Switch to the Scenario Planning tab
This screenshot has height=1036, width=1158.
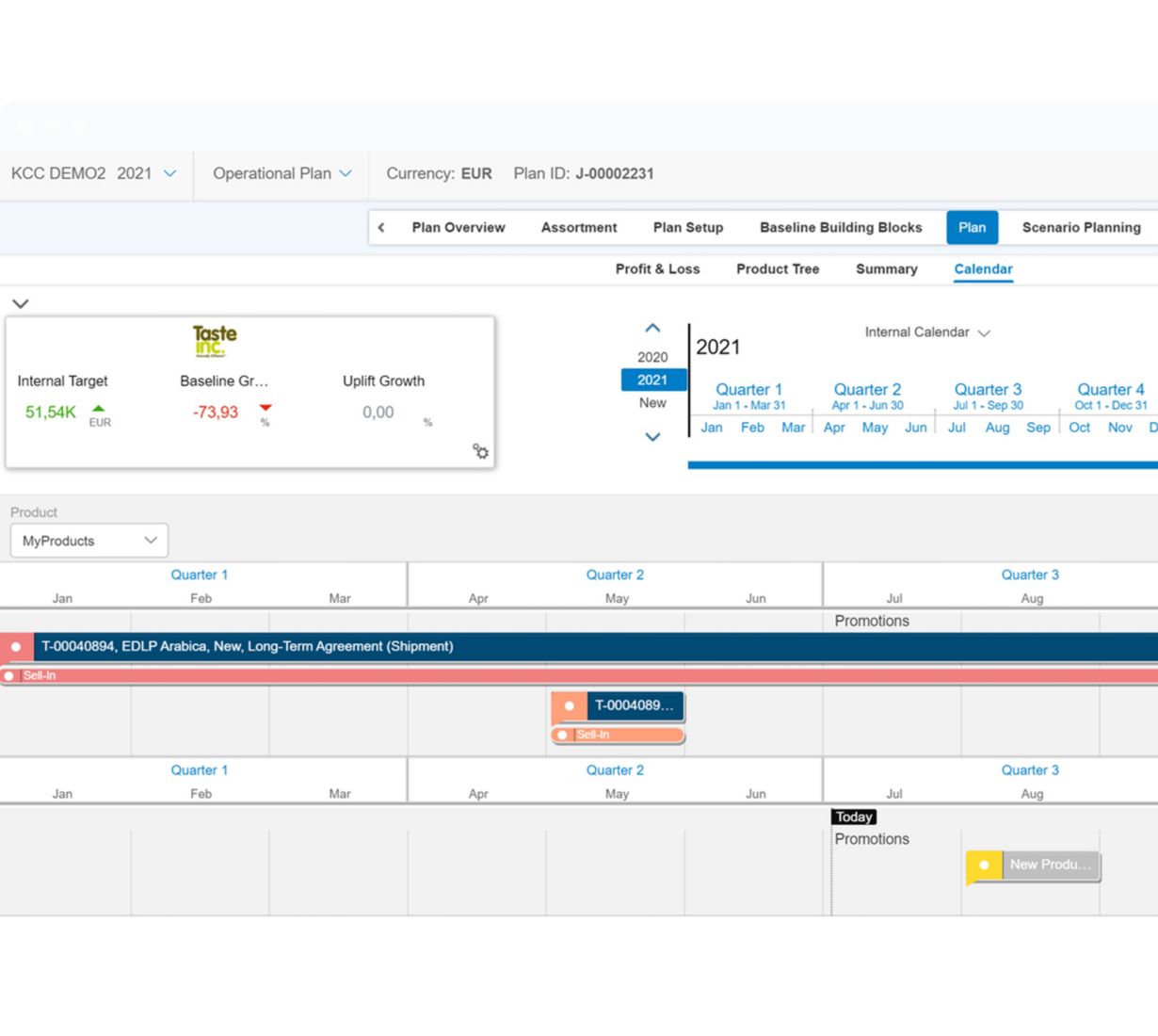(x=1081, y=228)
